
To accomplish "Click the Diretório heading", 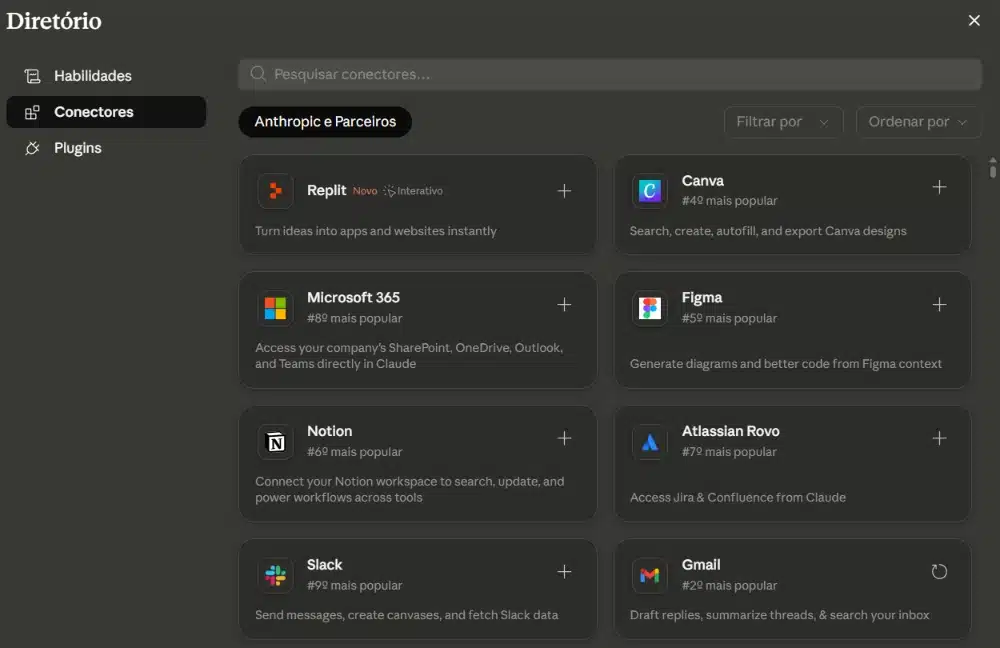I will [54, 21].
